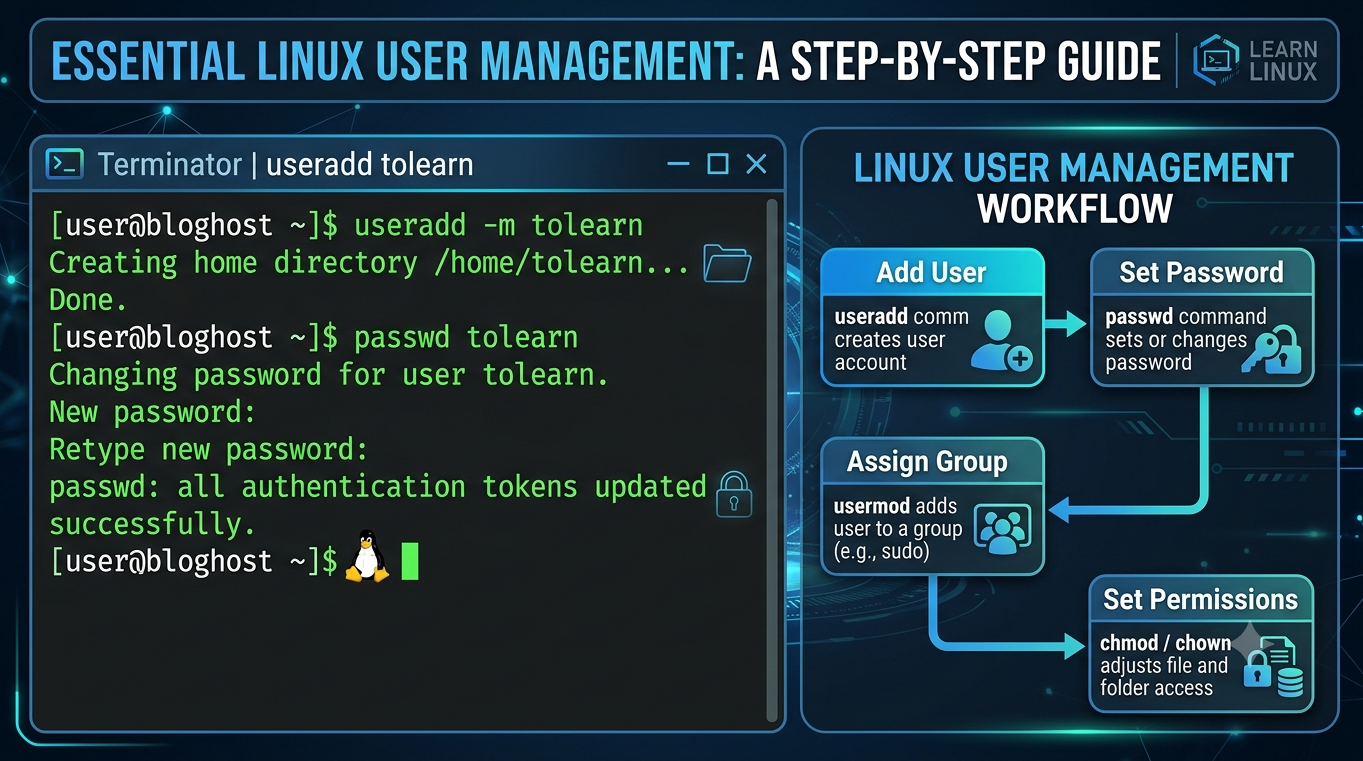Click the "successfully." output line
This screenshot has width=1363, height=761.
153,524
